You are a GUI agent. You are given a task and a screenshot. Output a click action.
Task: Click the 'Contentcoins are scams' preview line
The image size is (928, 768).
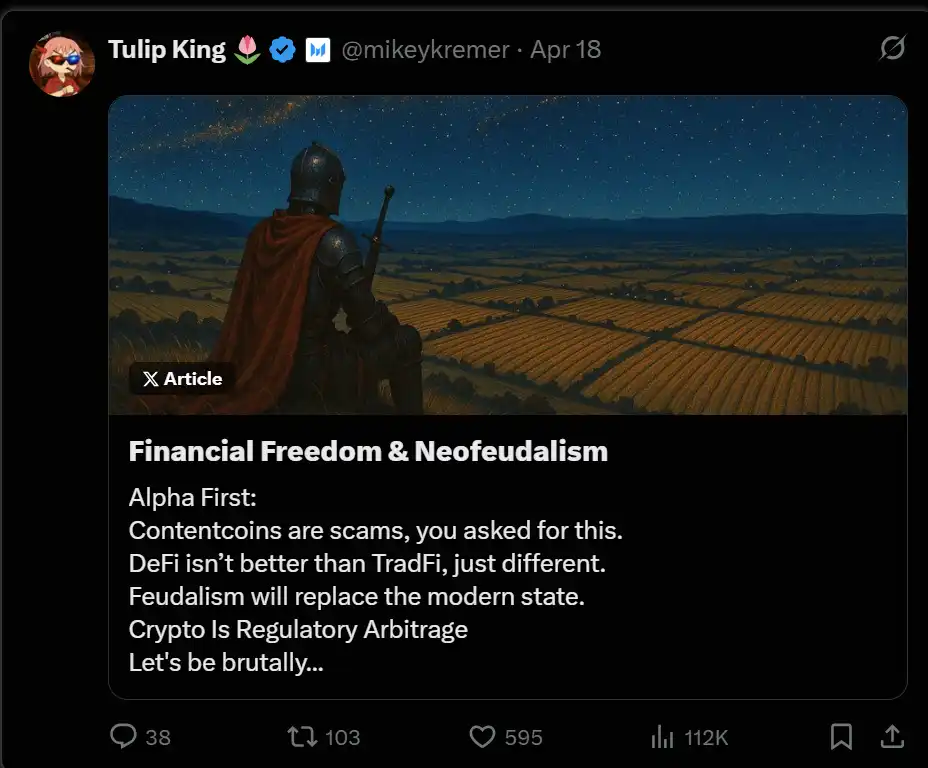click(375, 530)
